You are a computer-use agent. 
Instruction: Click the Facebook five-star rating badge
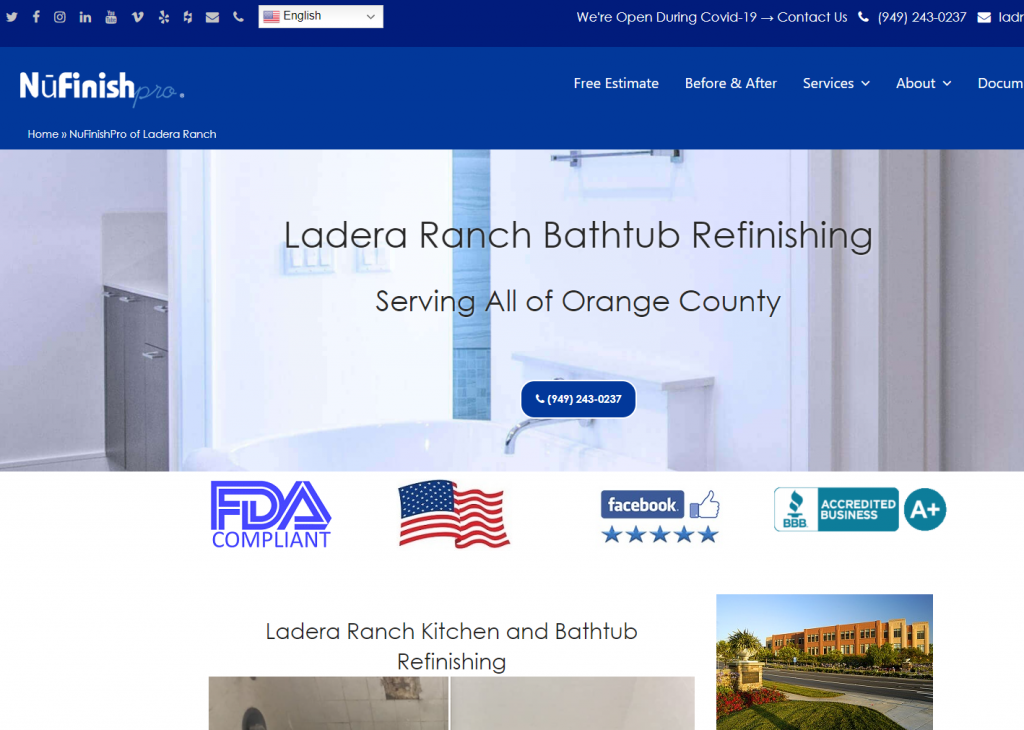tap(660, 516)
